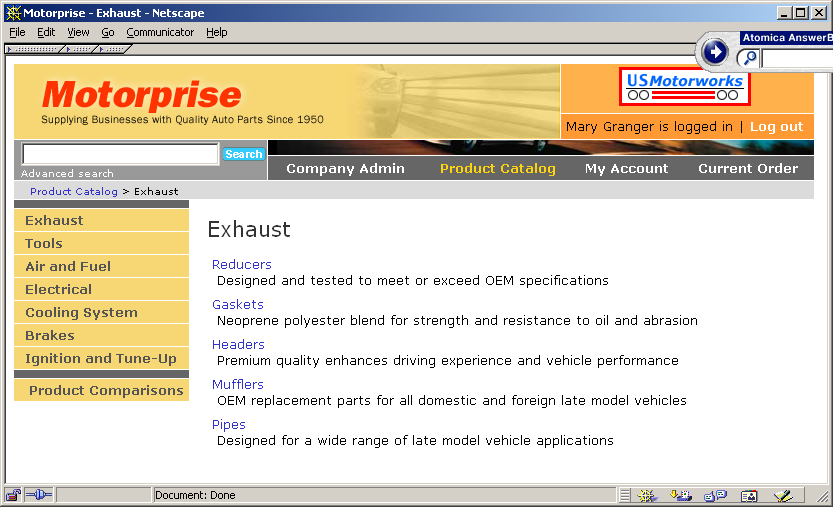Click the component bar grip handle
This screenshot has height=507, width=833.
pos(625,496)
